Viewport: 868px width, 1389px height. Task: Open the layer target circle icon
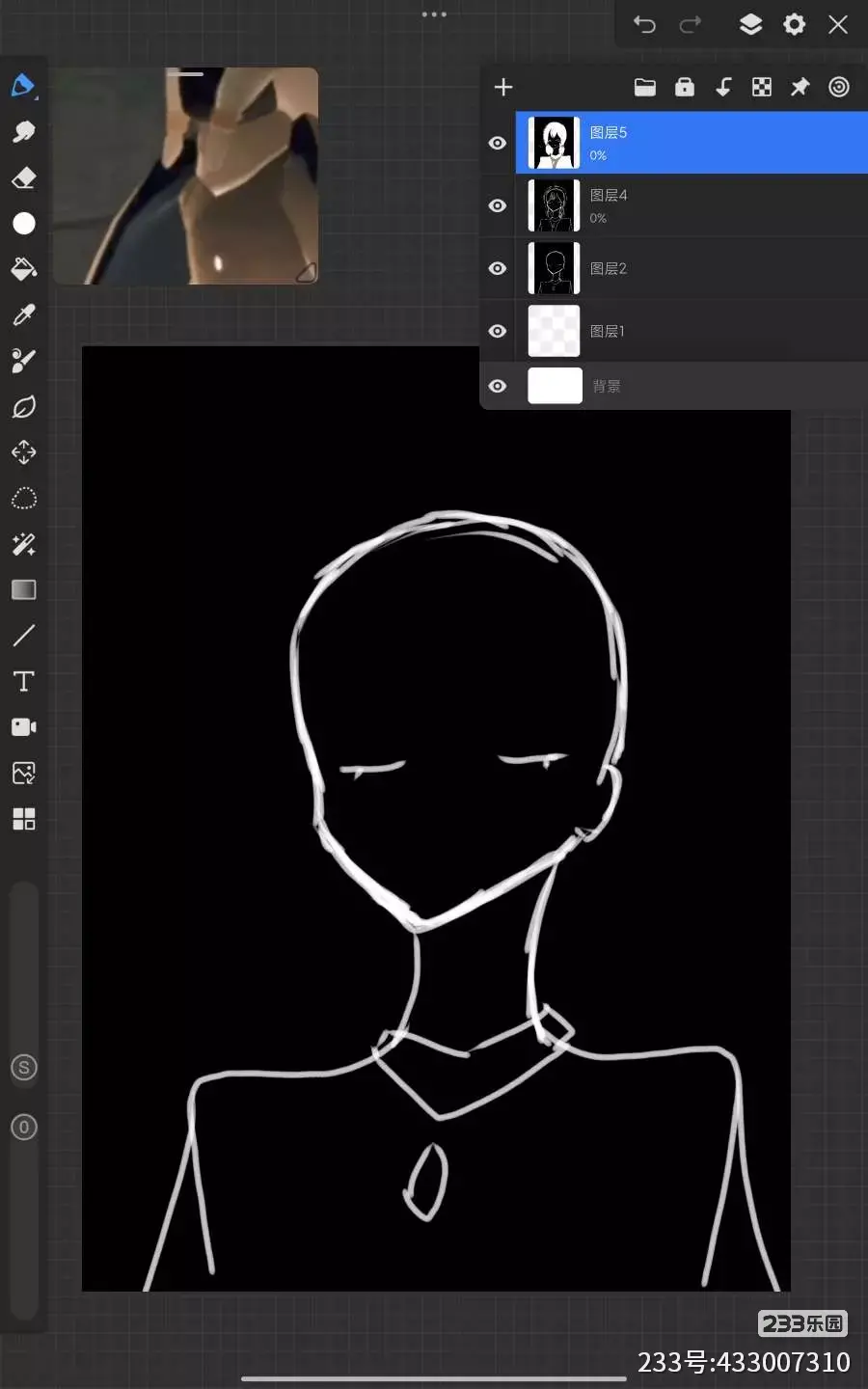click(x=839, y=88)
